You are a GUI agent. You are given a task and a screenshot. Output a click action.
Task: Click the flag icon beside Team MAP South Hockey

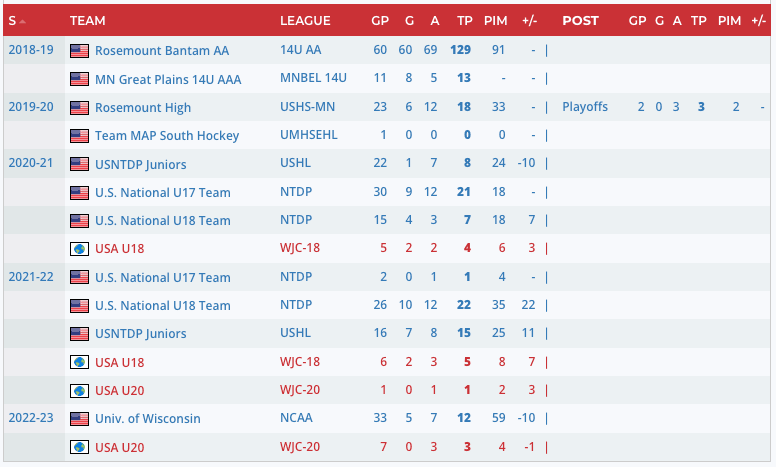[x=79, y=135]
